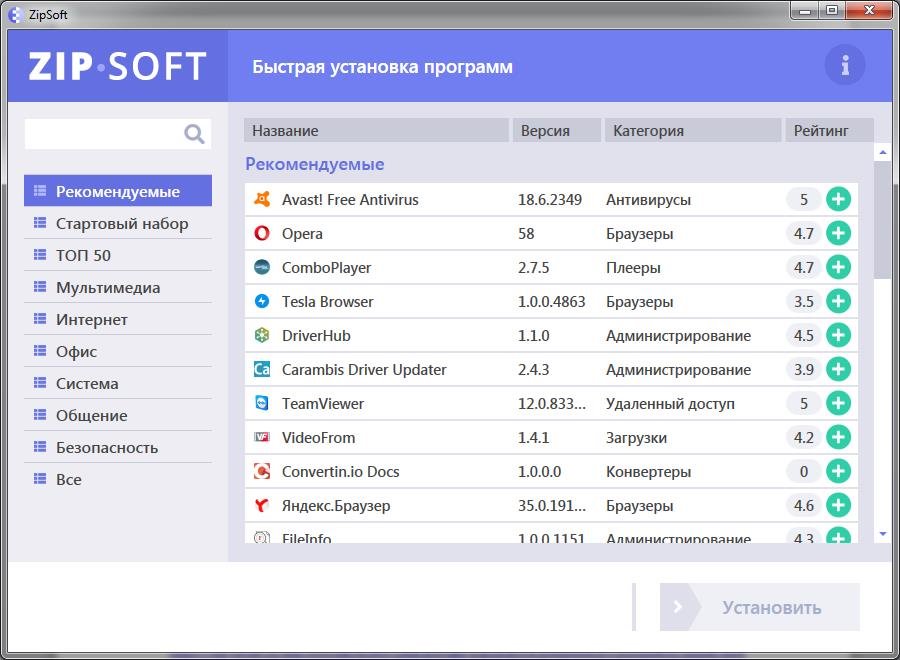
Task: Click the Антивирусы category cell
Action: (649, 200)
